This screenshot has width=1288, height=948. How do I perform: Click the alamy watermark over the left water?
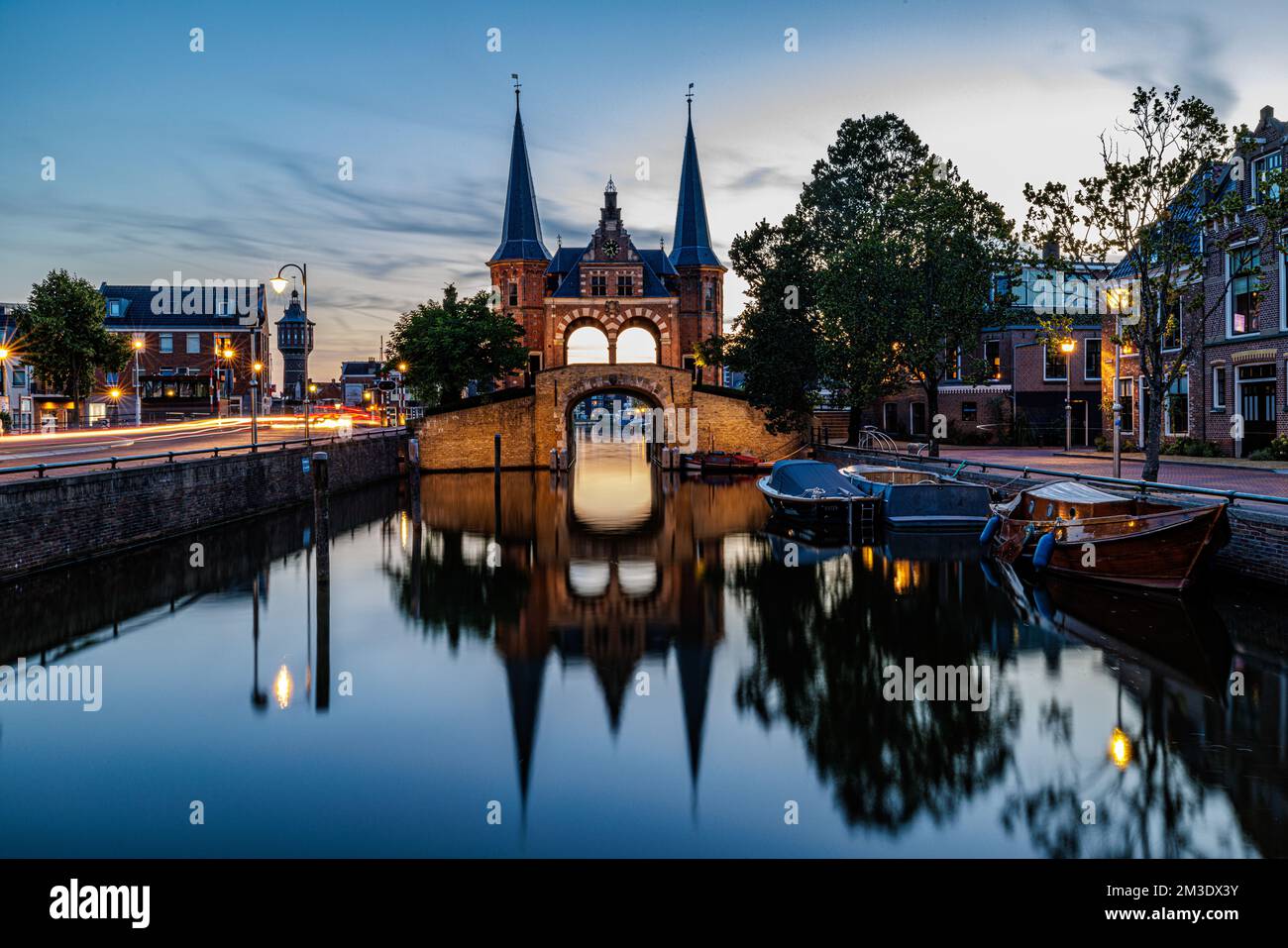tap(51, 685)
